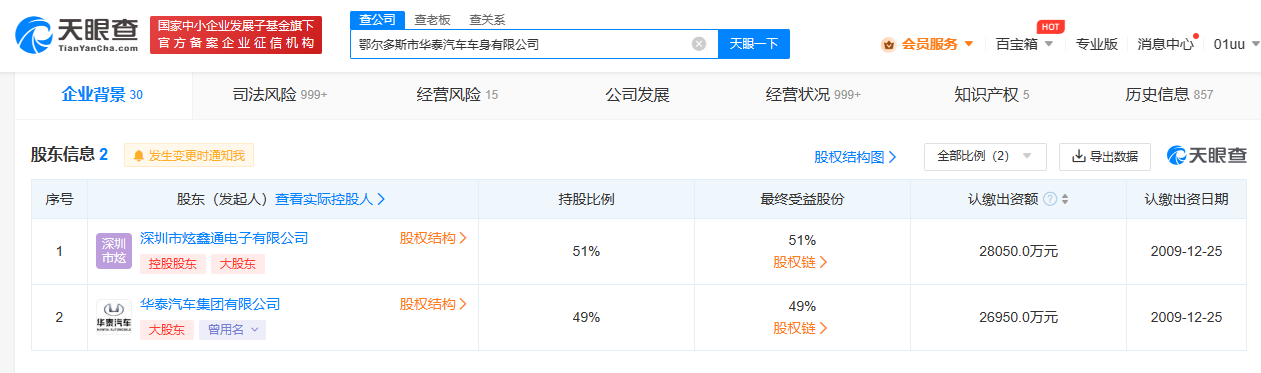
Task: Click the 华泰汽车 company logo
Action: pyautogui.click(x=113, y=317)
